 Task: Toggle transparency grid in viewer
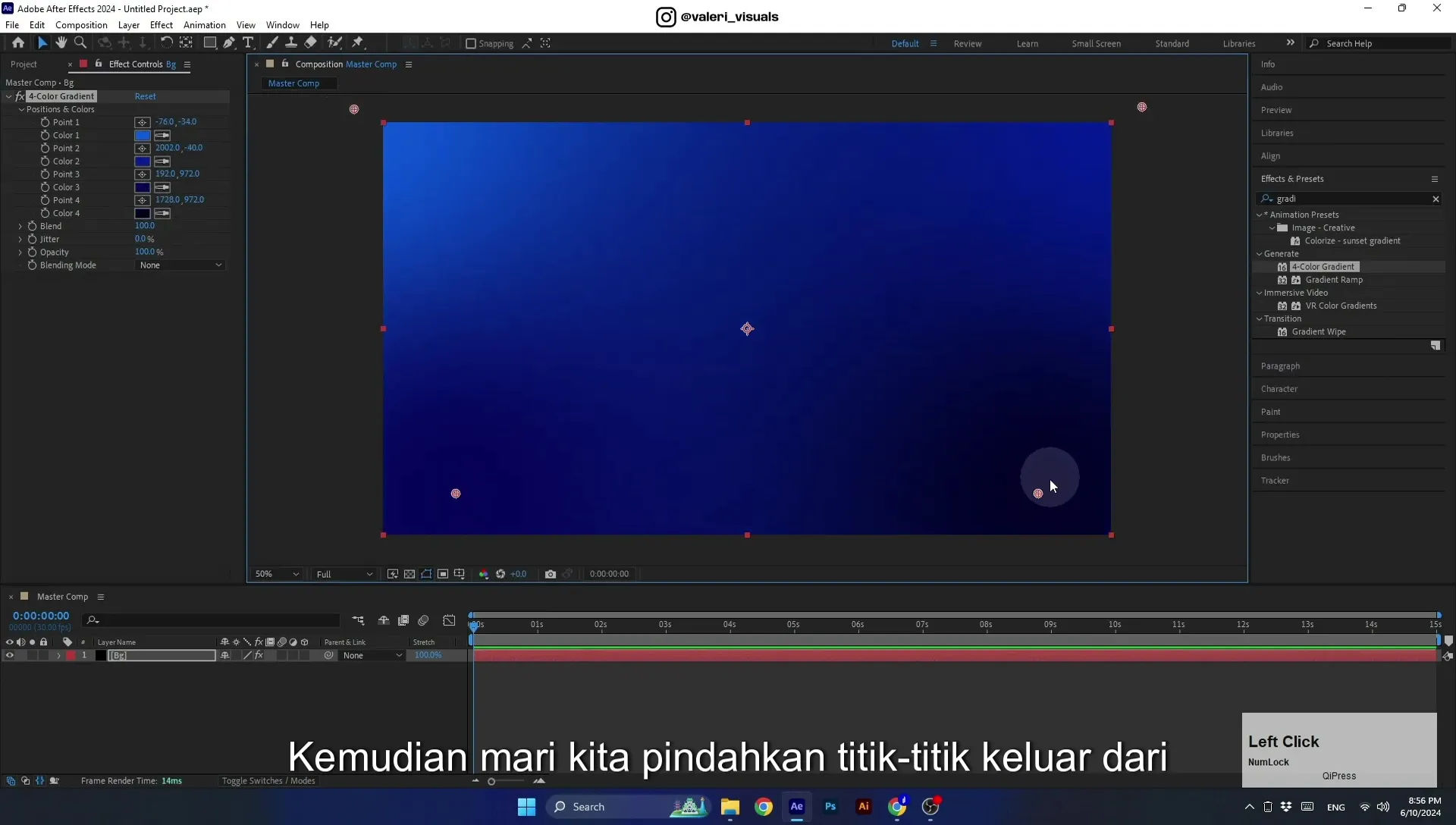(x=409, y=574)
